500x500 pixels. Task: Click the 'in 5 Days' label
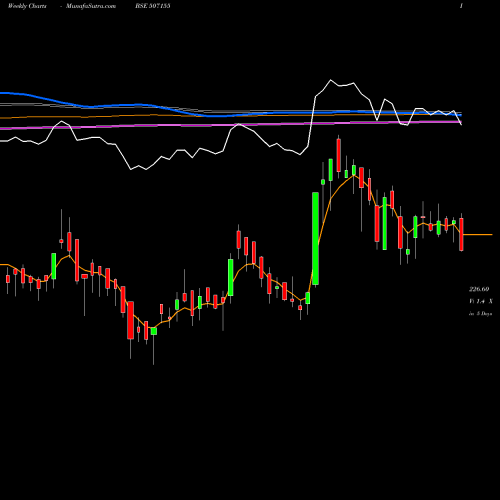[480, 314]
